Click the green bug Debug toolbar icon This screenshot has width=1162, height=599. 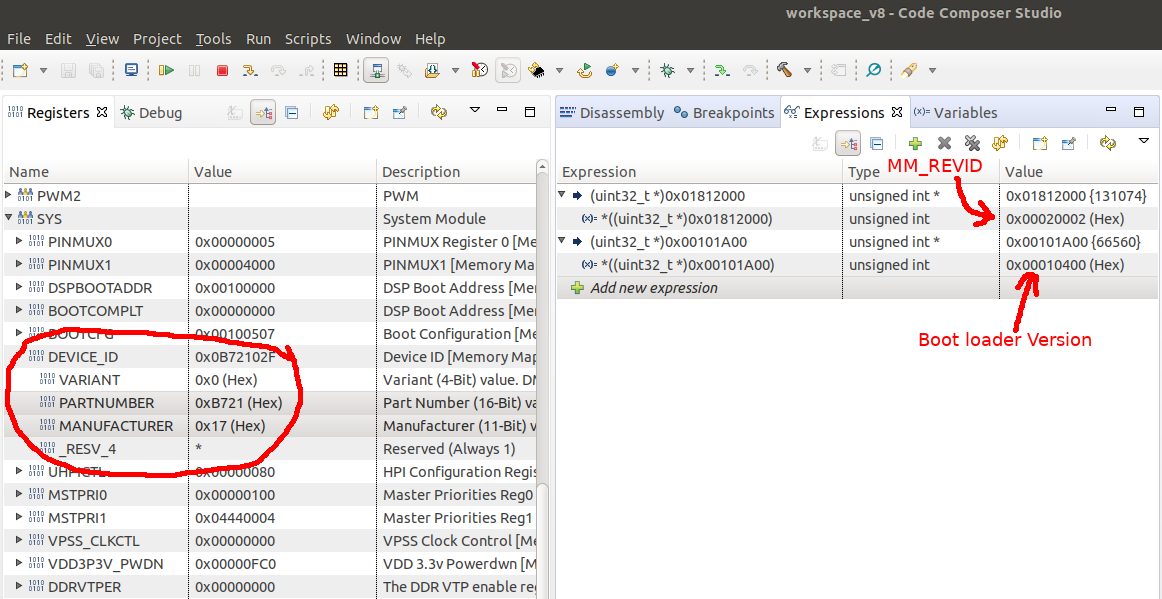[x=667, y=70]
